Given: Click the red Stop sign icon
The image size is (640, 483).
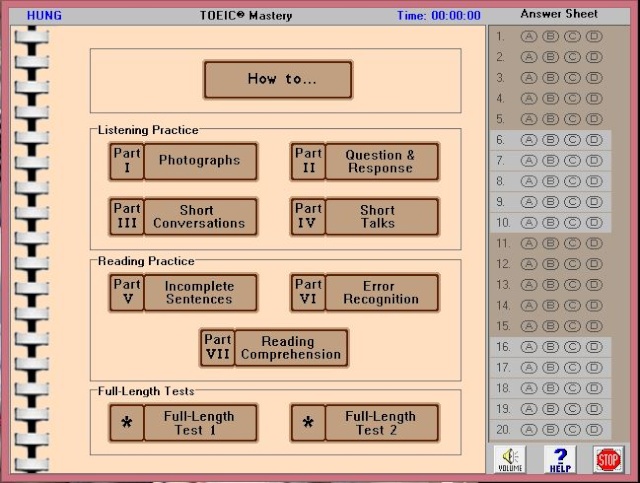Looking at the screenshot, I should click(x=608, y=459).
